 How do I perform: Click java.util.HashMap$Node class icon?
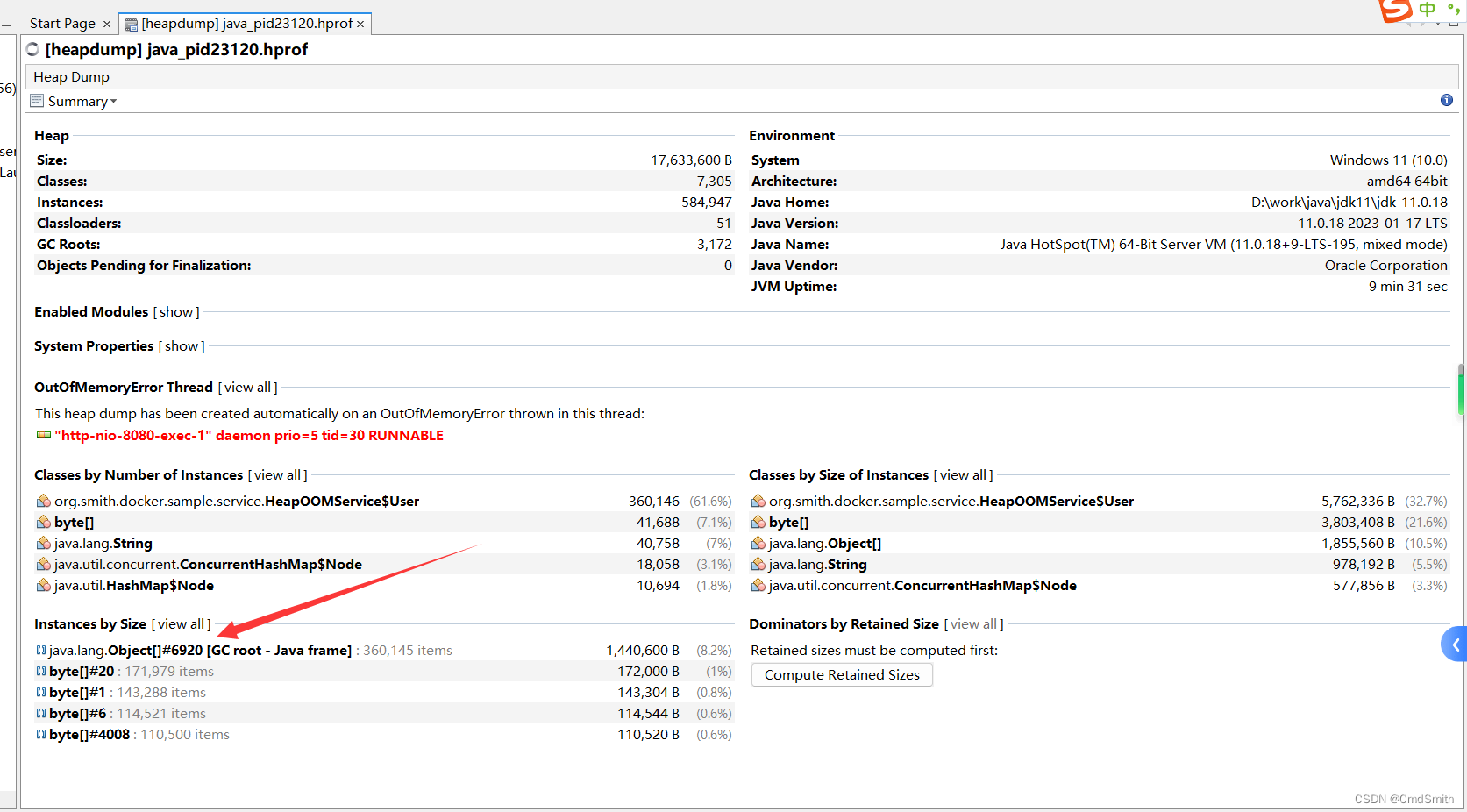[43, 585]
